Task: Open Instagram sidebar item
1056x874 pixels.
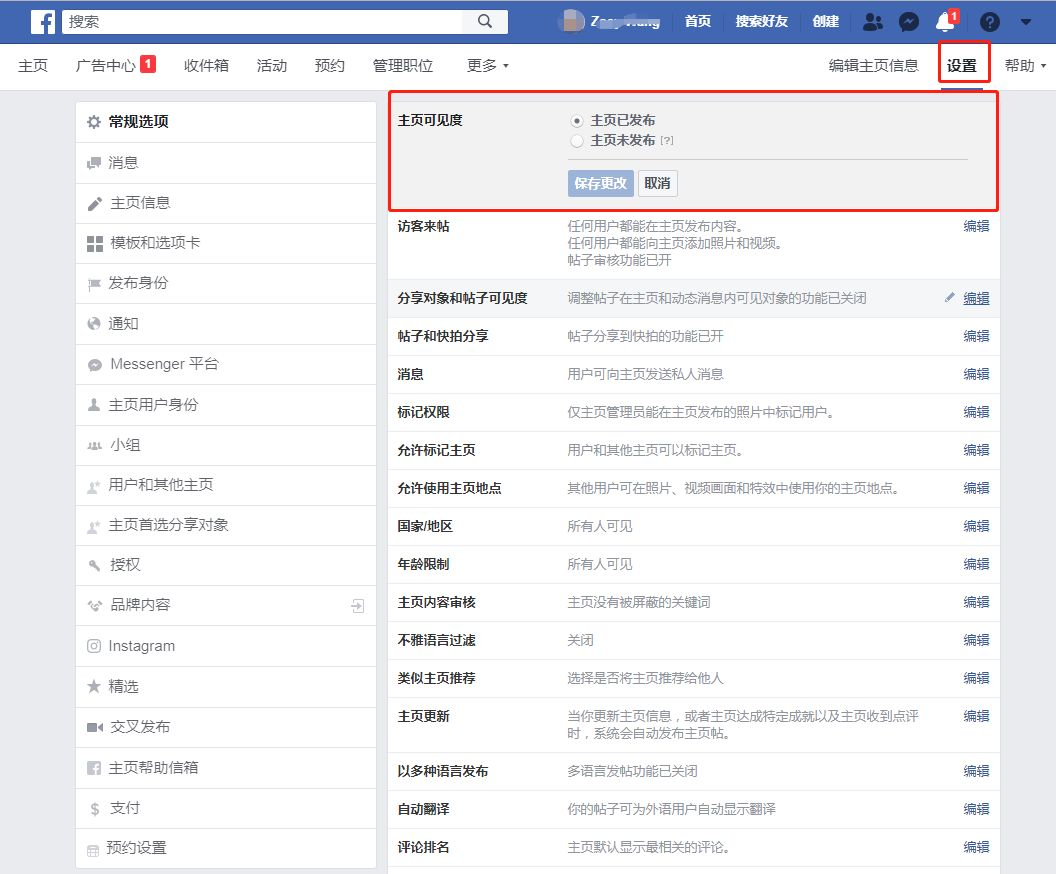Action: click(226, 646)
